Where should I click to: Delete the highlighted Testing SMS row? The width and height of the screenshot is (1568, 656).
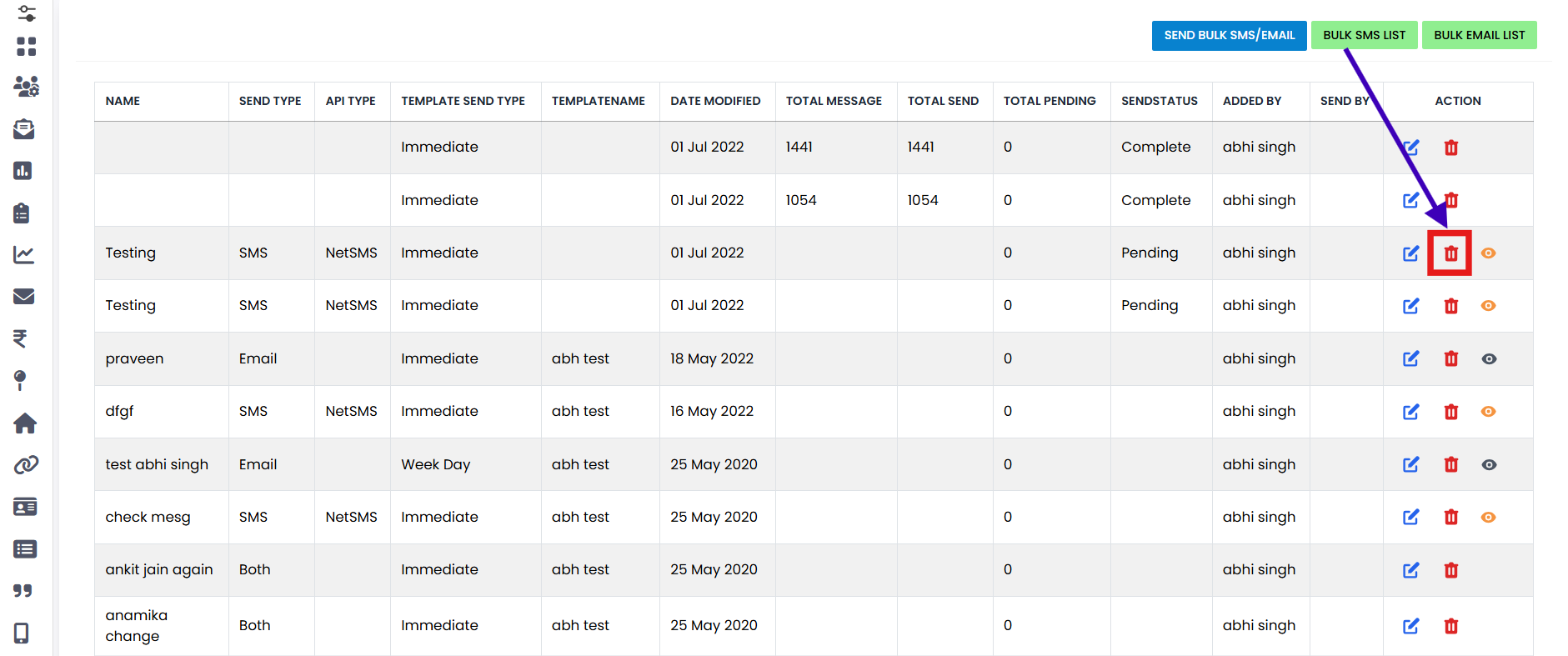(1450, 253)
